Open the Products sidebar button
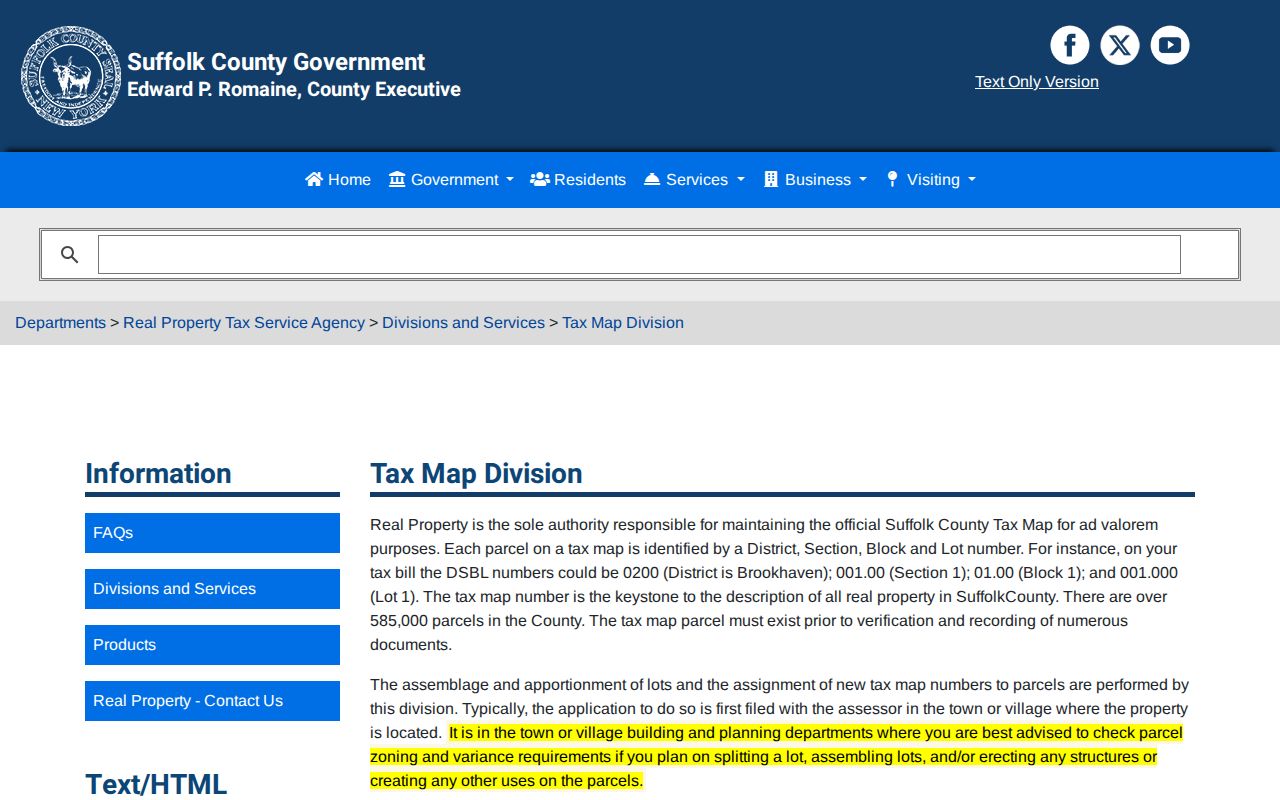This screenshot has height=800, width=1280. [212, 645]
